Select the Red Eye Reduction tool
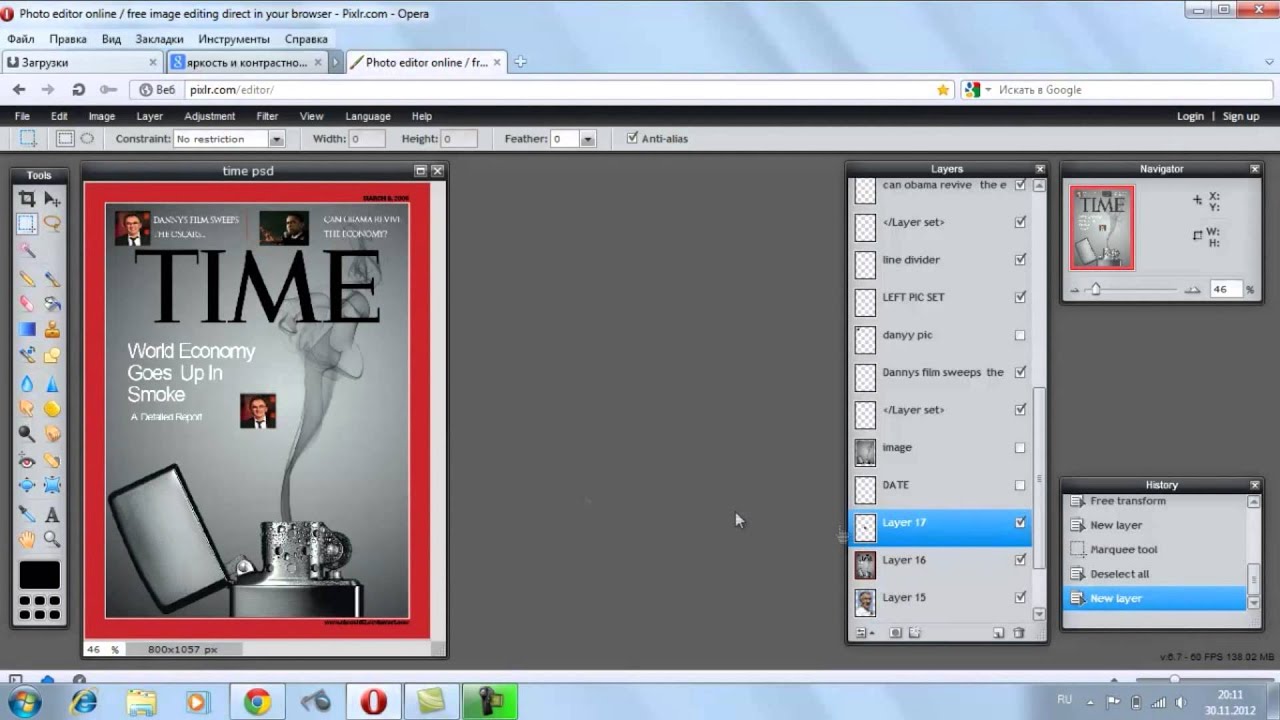1280x720 pixels. (x=27, y=460)
